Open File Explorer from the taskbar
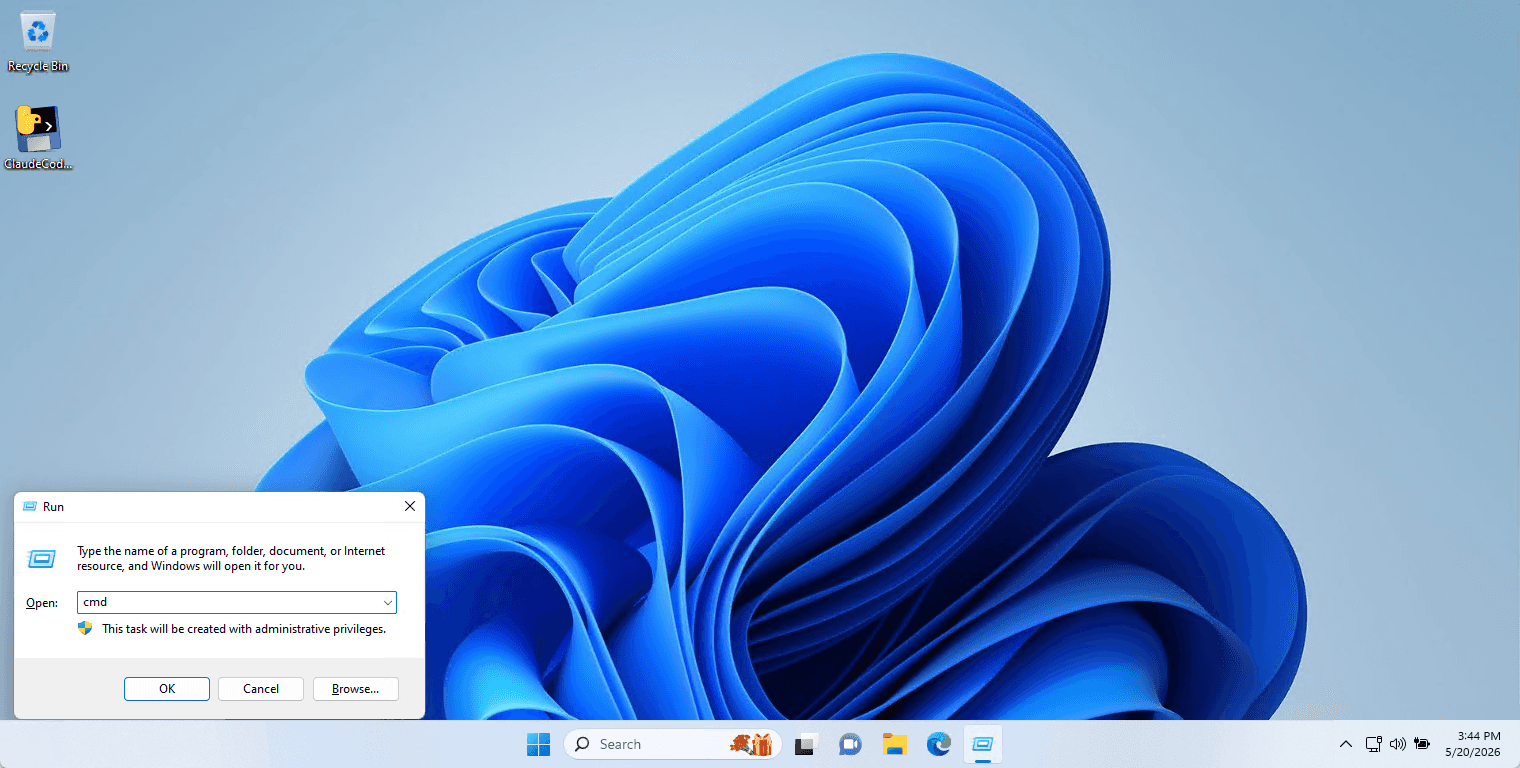 pyautogui.click(x=894, y=744)
